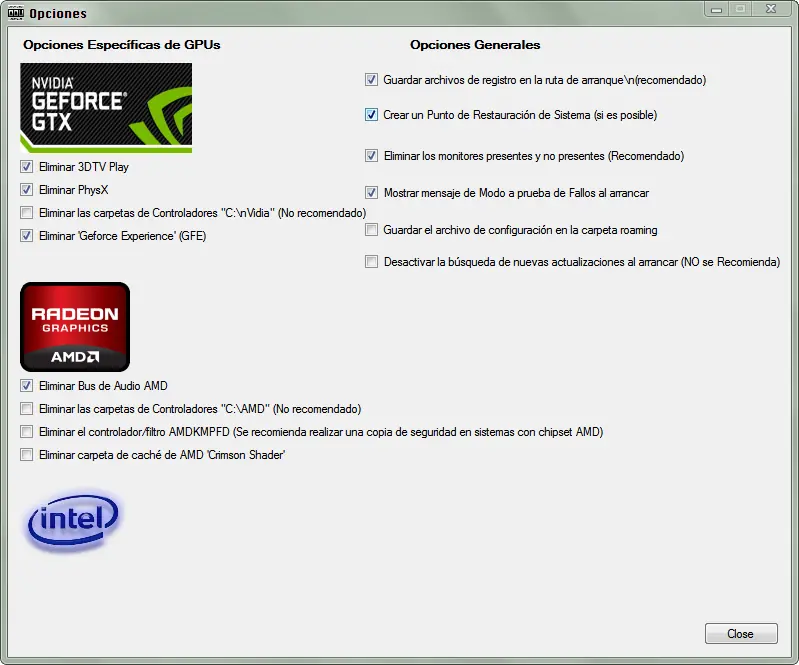
Task: Uncheck Eliminar PhysX option
Action: tap(26, 190)
